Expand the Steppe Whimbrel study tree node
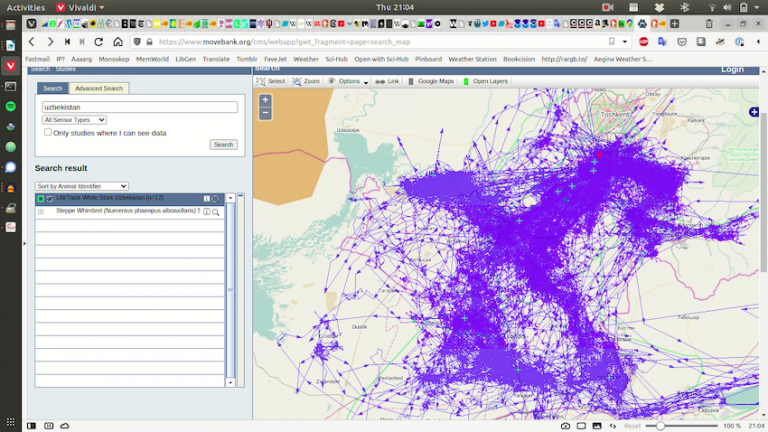Image resolution: width=768 pixels, height=432 pixels. [41, 212]
